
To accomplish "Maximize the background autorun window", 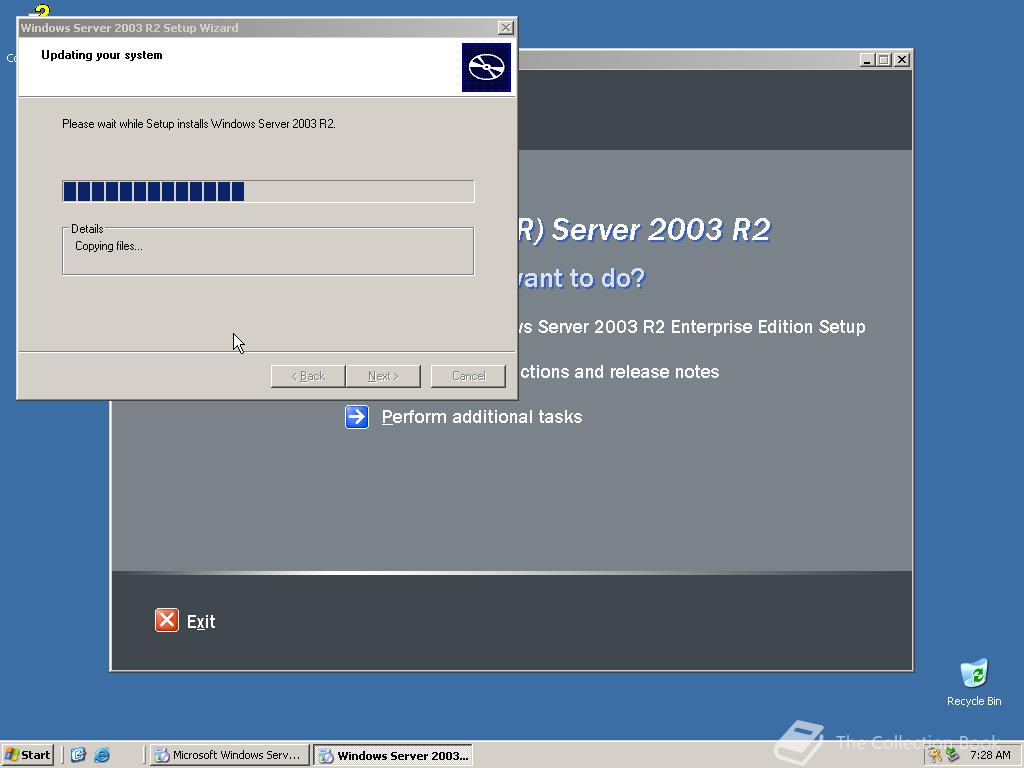I will (884, 59).
